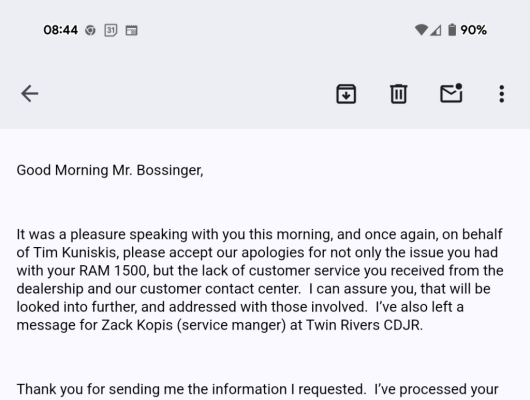This screenshot has height=400, width=530.
Task: Tap the back arrow to return to inbox
Action: click(x=30, y=94)
